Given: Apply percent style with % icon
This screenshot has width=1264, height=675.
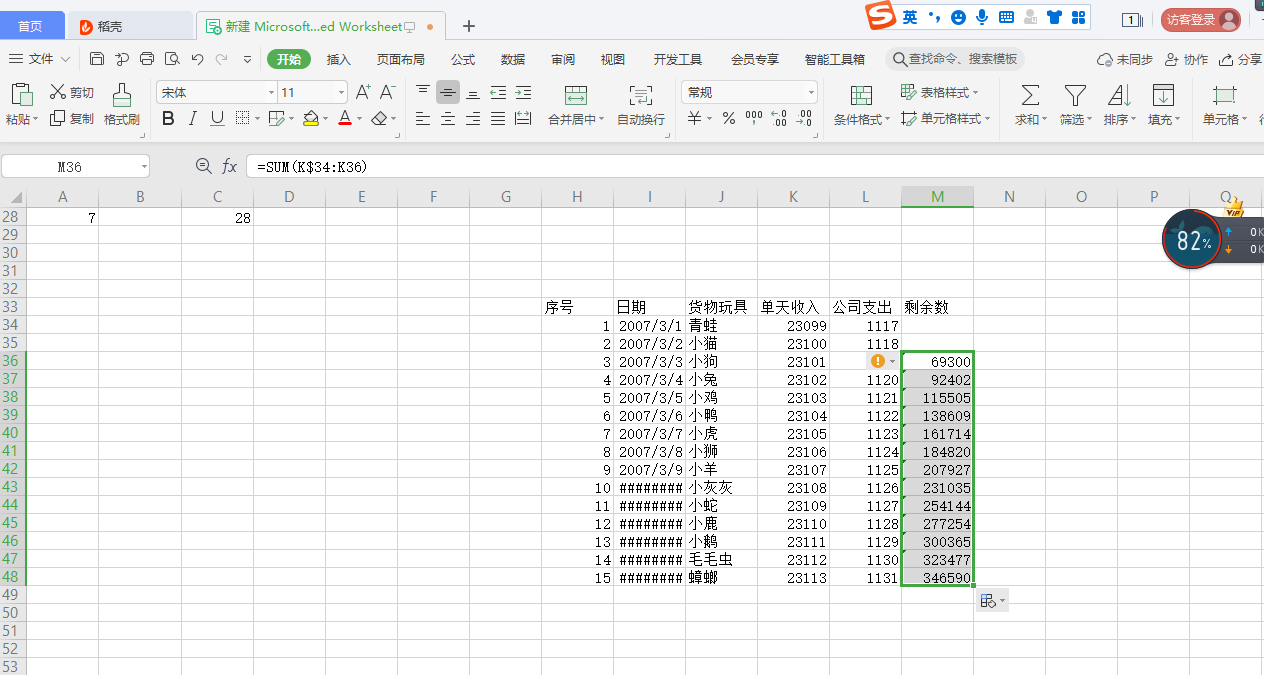Looking at the screenshot, I should click(x=729, y=118).
